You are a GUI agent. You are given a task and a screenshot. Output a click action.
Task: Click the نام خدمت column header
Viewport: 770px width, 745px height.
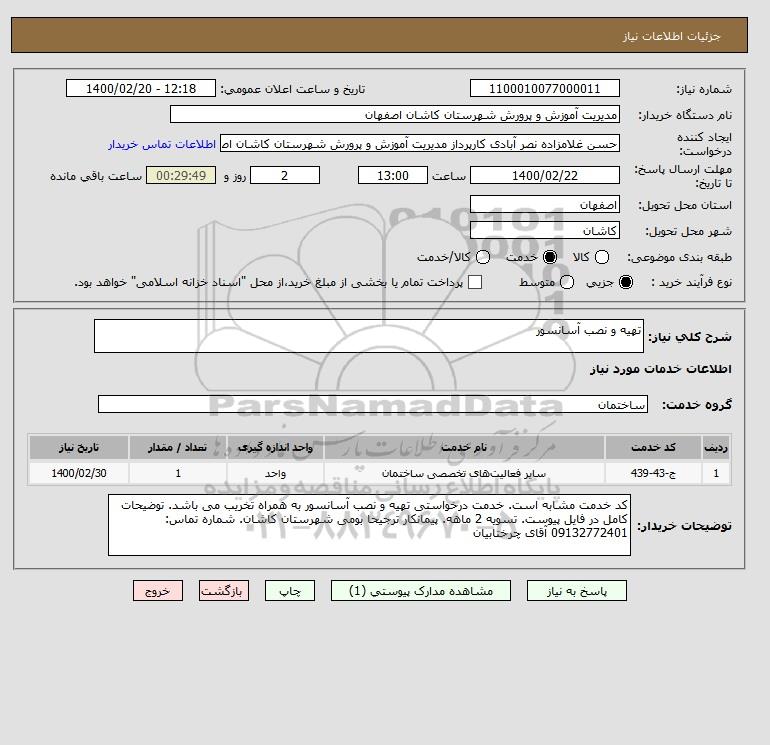coord(464,447)
